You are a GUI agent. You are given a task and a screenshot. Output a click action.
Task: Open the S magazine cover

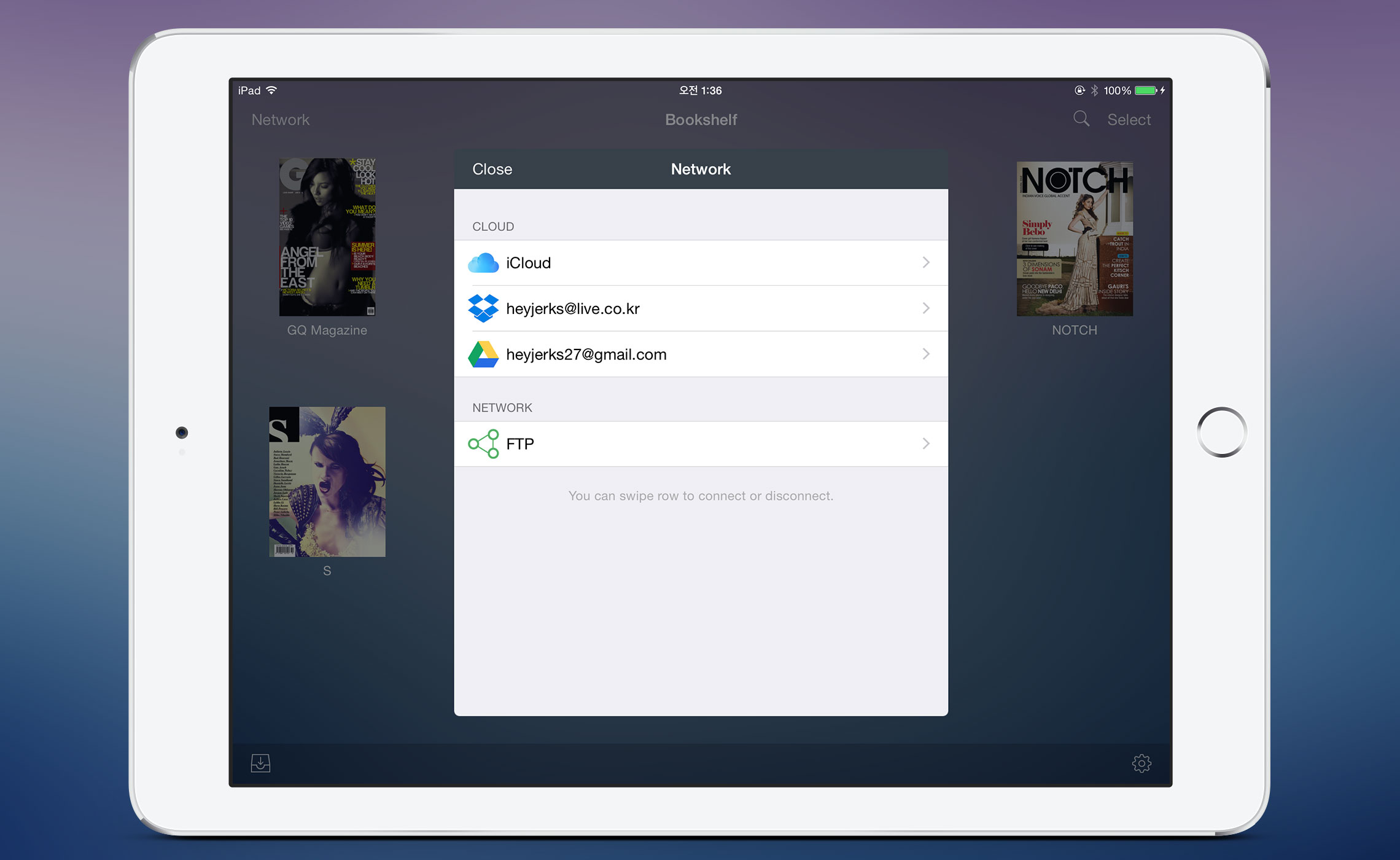tap(327, 482)
